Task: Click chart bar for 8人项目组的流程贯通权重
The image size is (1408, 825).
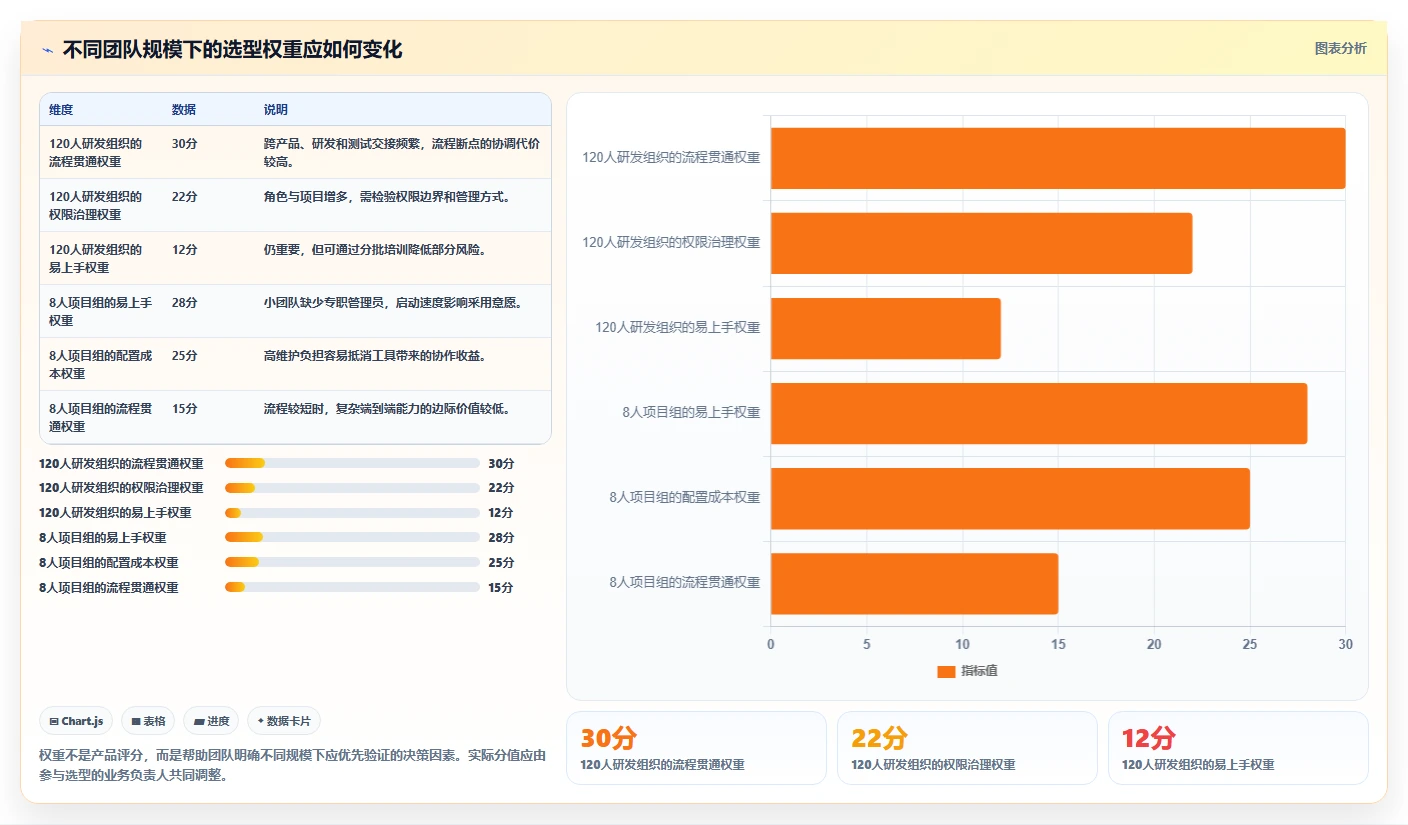Action: pos(914,583)
